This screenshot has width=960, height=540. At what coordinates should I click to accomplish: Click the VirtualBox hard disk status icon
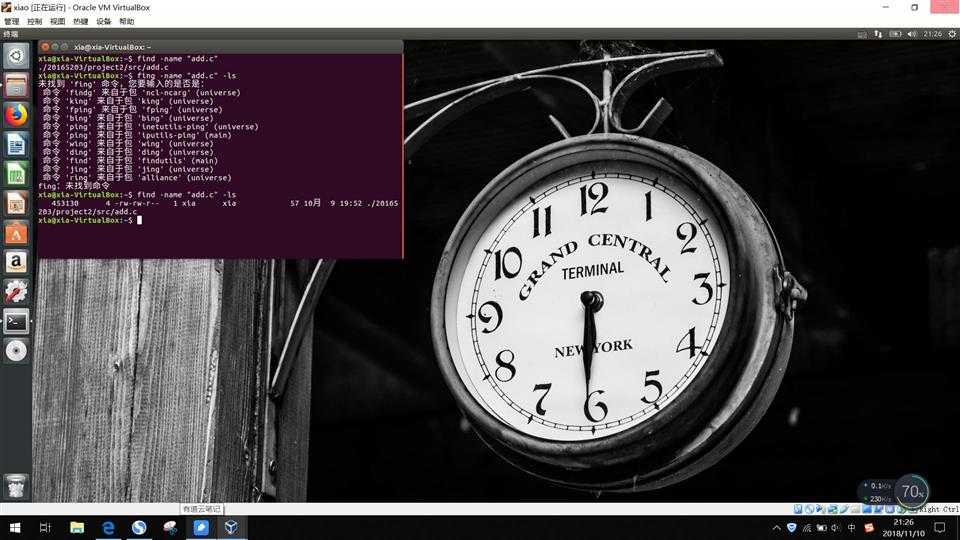coord(798,509)
